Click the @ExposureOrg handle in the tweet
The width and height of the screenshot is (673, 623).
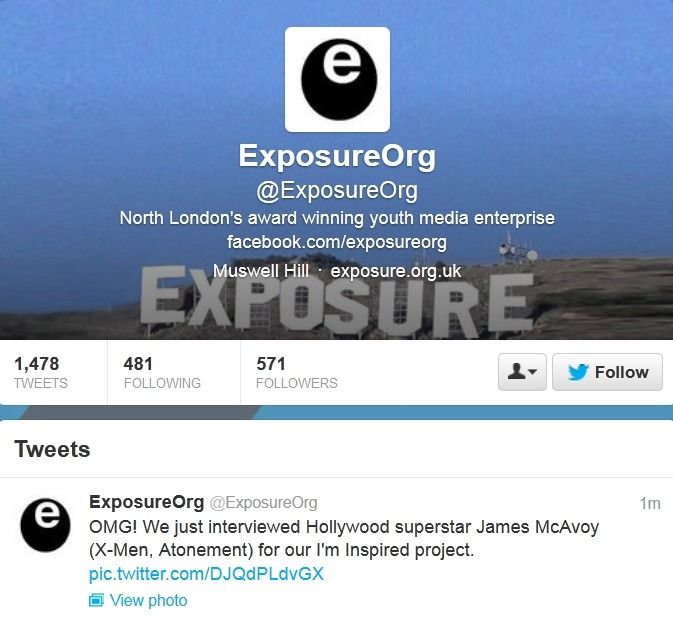(x=264, y=502)
